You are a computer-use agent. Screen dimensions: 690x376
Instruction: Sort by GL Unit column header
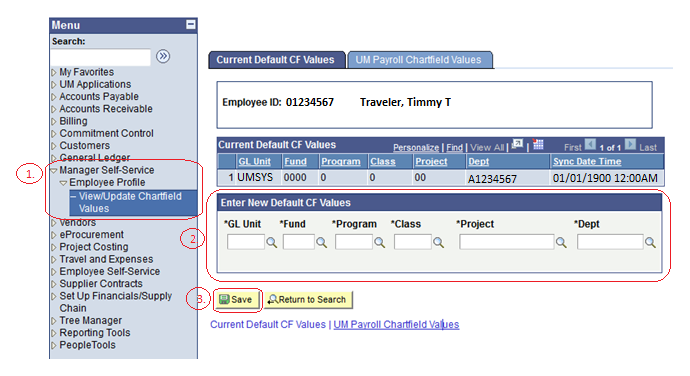point(254,162)
